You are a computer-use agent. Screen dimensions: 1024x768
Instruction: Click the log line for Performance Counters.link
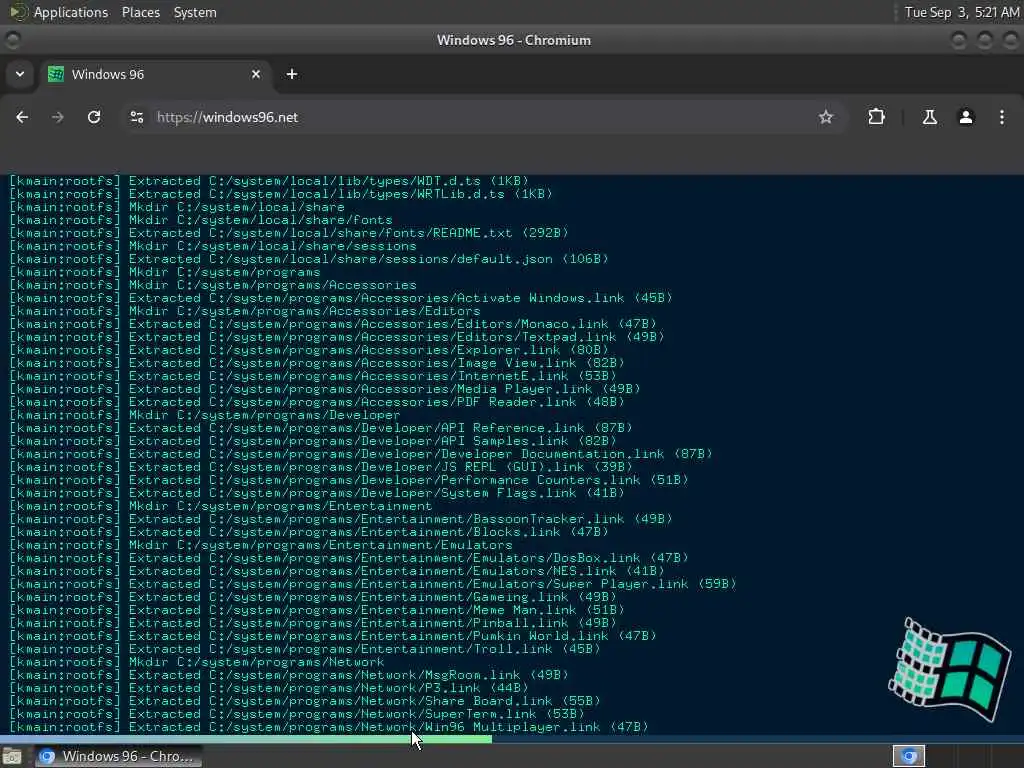(x=349, y=480)
